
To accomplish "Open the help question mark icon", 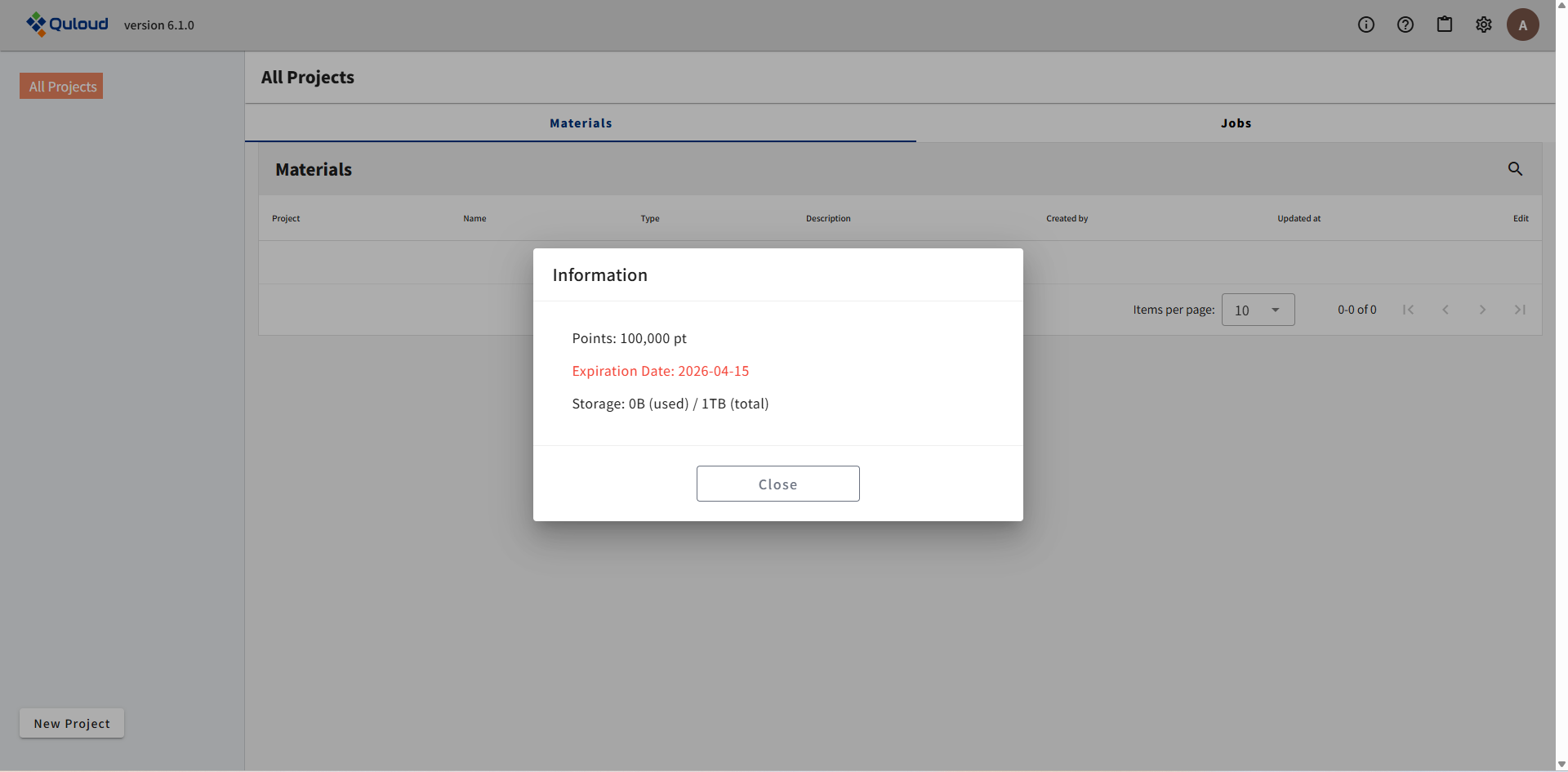I will (x=1405, y=25).
